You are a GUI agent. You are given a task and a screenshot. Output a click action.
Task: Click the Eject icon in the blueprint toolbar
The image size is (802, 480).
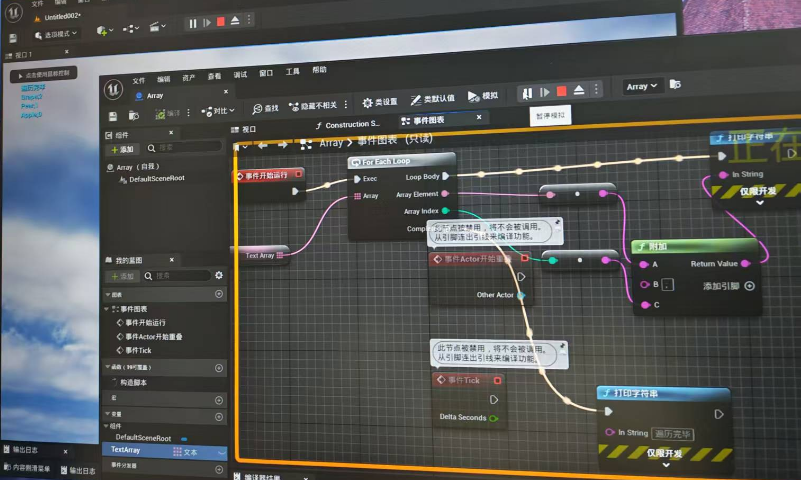click(579, 90)
